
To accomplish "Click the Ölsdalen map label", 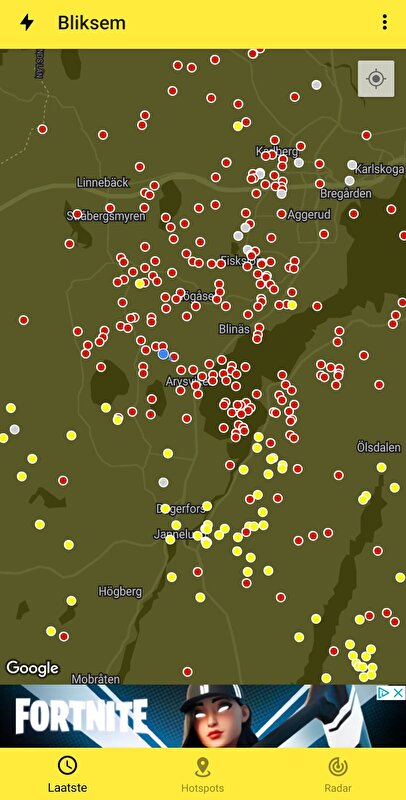I will tap(378, 447).
